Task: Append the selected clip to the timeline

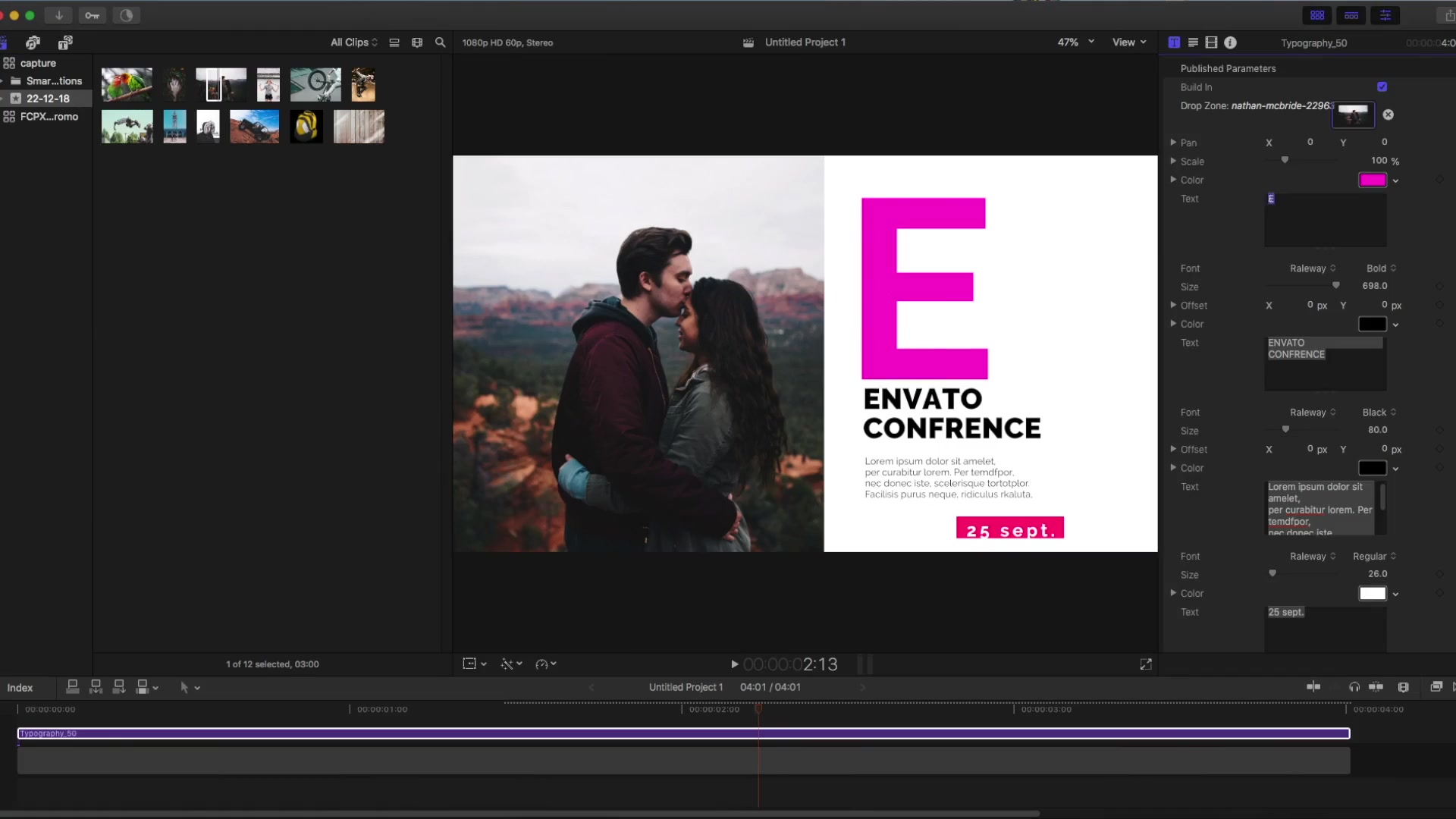Action: click(x=119, y=687)
